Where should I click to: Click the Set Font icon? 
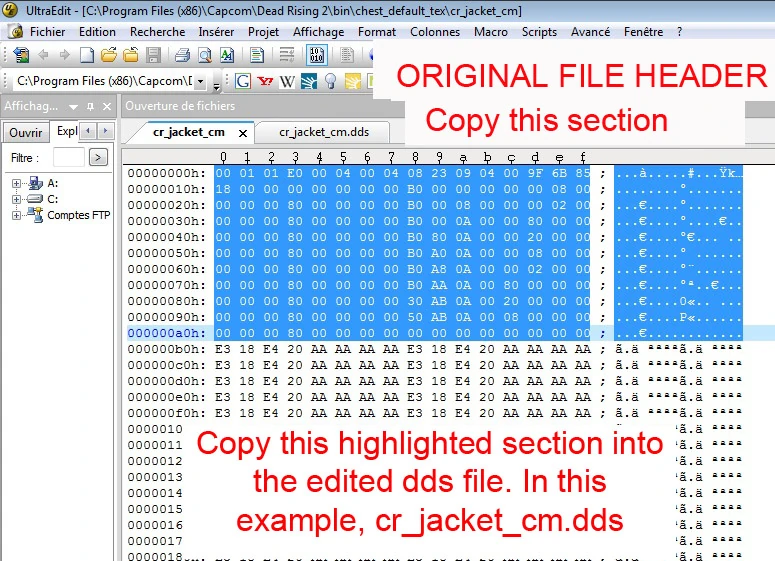tap(227, 55)
